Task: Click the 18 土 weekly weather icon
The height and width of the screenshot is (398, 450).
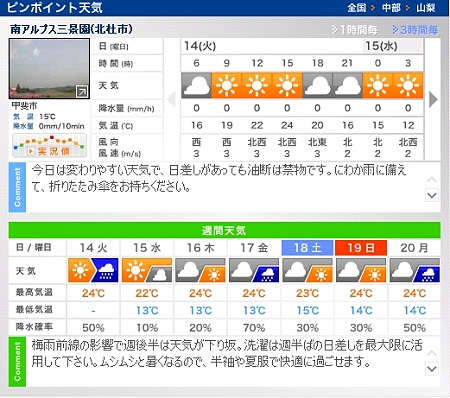Action: coord(307,270)
